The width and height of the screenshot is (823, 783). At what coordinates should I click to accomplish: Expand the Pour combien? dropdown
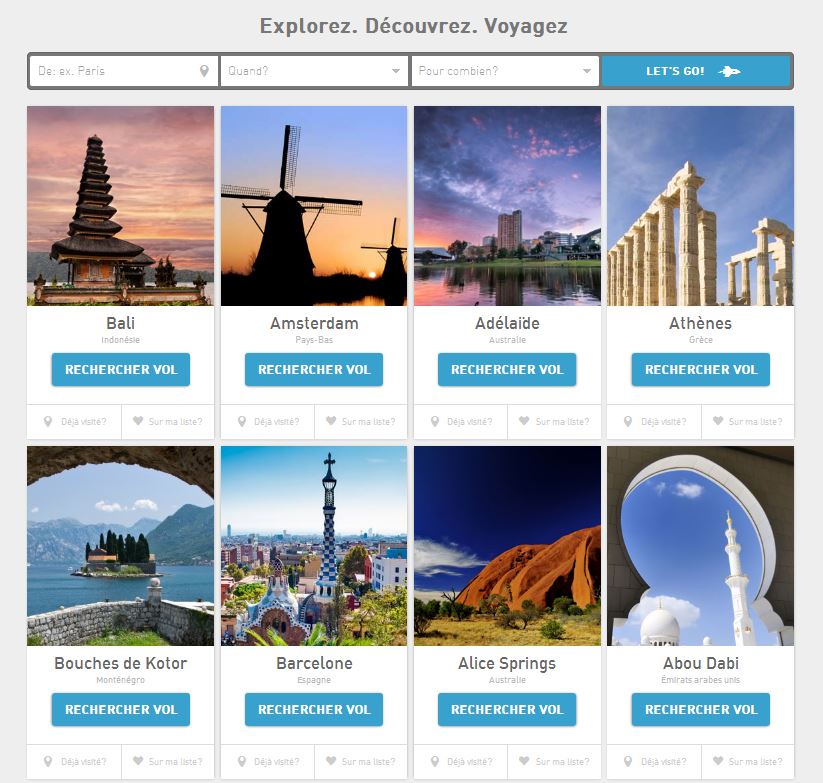click(505, 71)
